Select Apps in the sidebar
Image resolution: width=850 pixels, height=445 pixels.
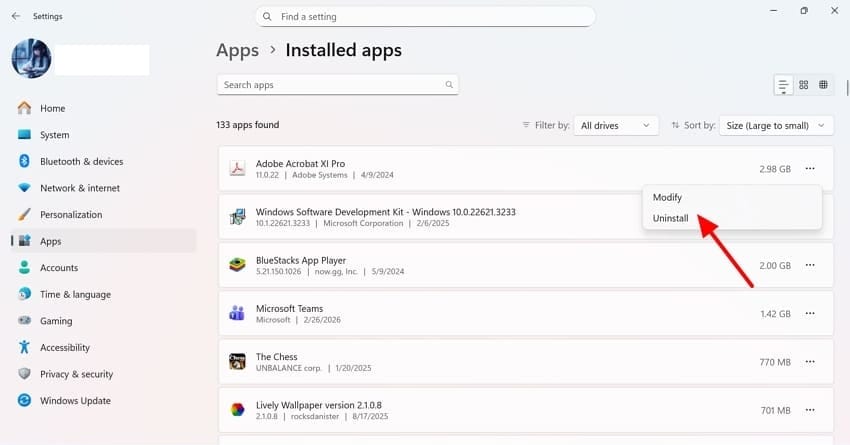(x=103, y=241)
